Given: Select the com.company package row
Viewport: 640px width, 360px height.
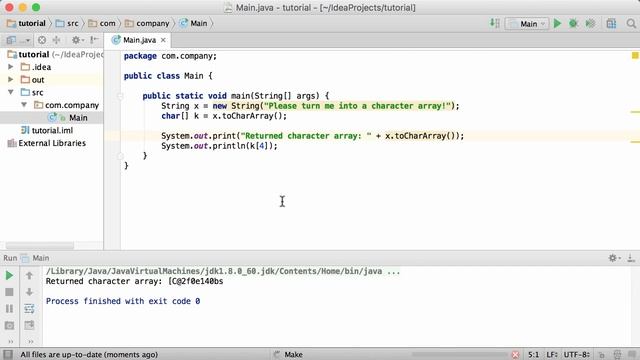Looking at the screenshot, I should coord(51,105).
